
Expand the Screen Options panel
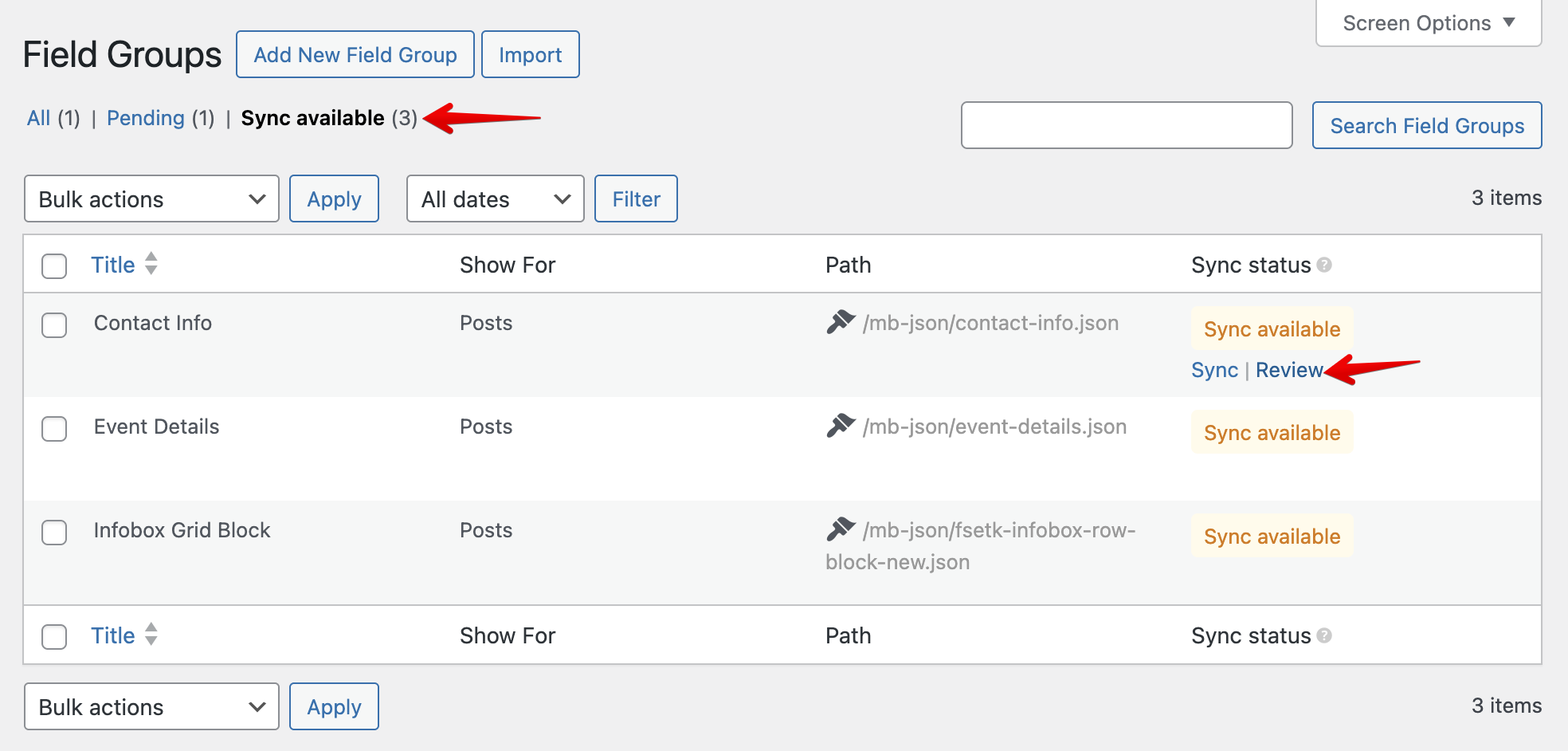coord(1428,23)
